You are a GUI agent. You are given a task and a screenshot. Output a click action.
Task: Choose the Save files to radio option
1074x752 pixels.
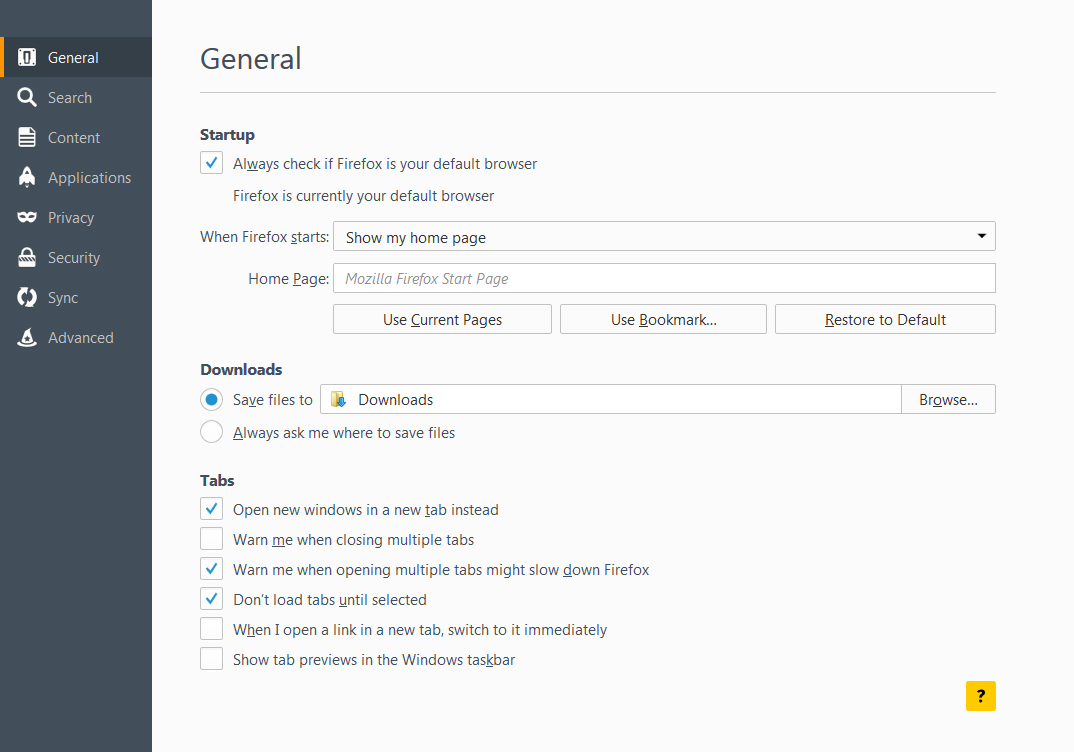coord(211,399)
